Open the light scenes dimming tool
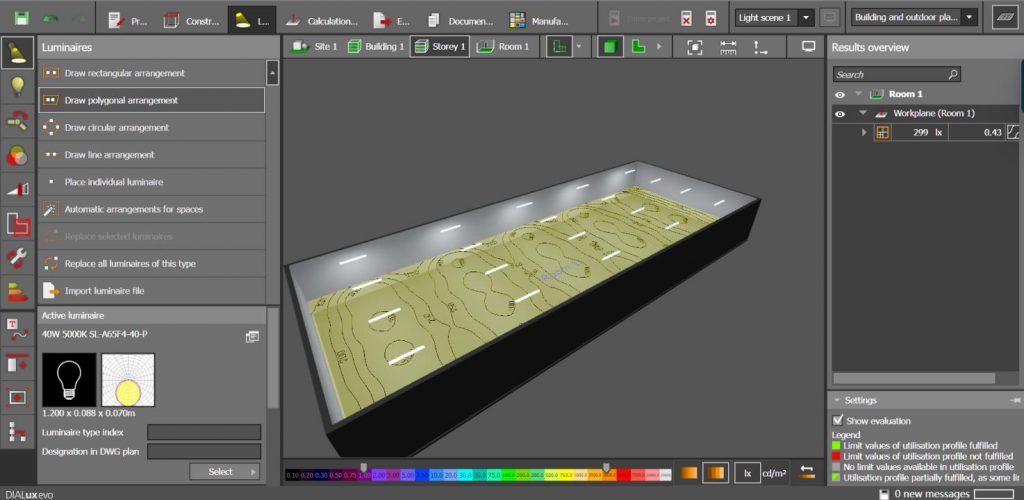This screenshot has width=1024, height=500. tap(18, 189)
